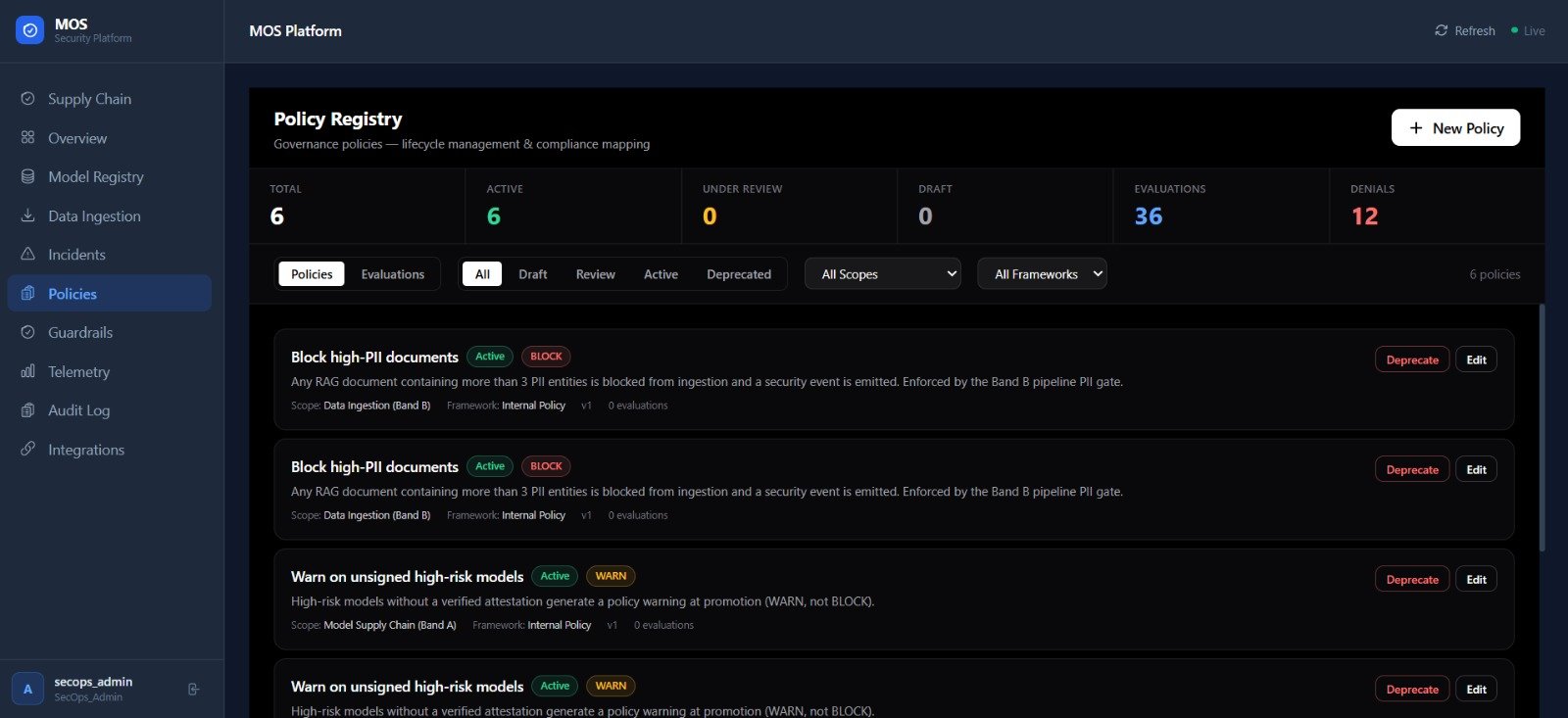
Task: Click the Refresh button
Action: [1465, 30]
